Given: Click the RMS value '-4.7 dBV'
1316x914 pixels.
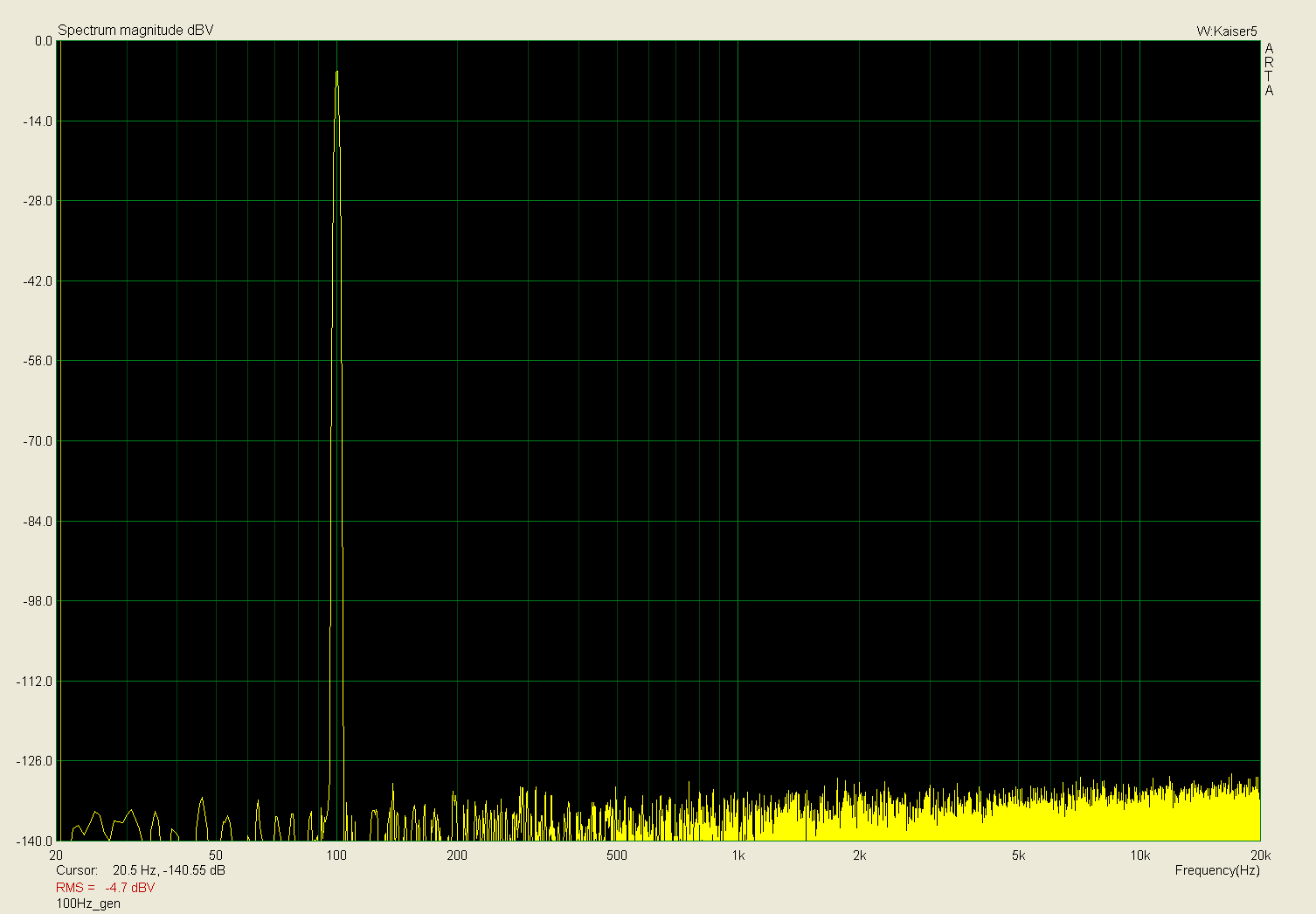Looking at the screenshot, I should pyautogui.click(x=129, y=888).
